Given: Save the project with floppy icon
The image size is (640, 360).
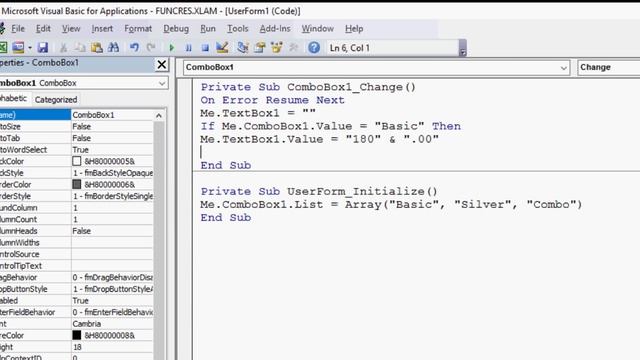Looking at the screenshot, I should (43, 48).
